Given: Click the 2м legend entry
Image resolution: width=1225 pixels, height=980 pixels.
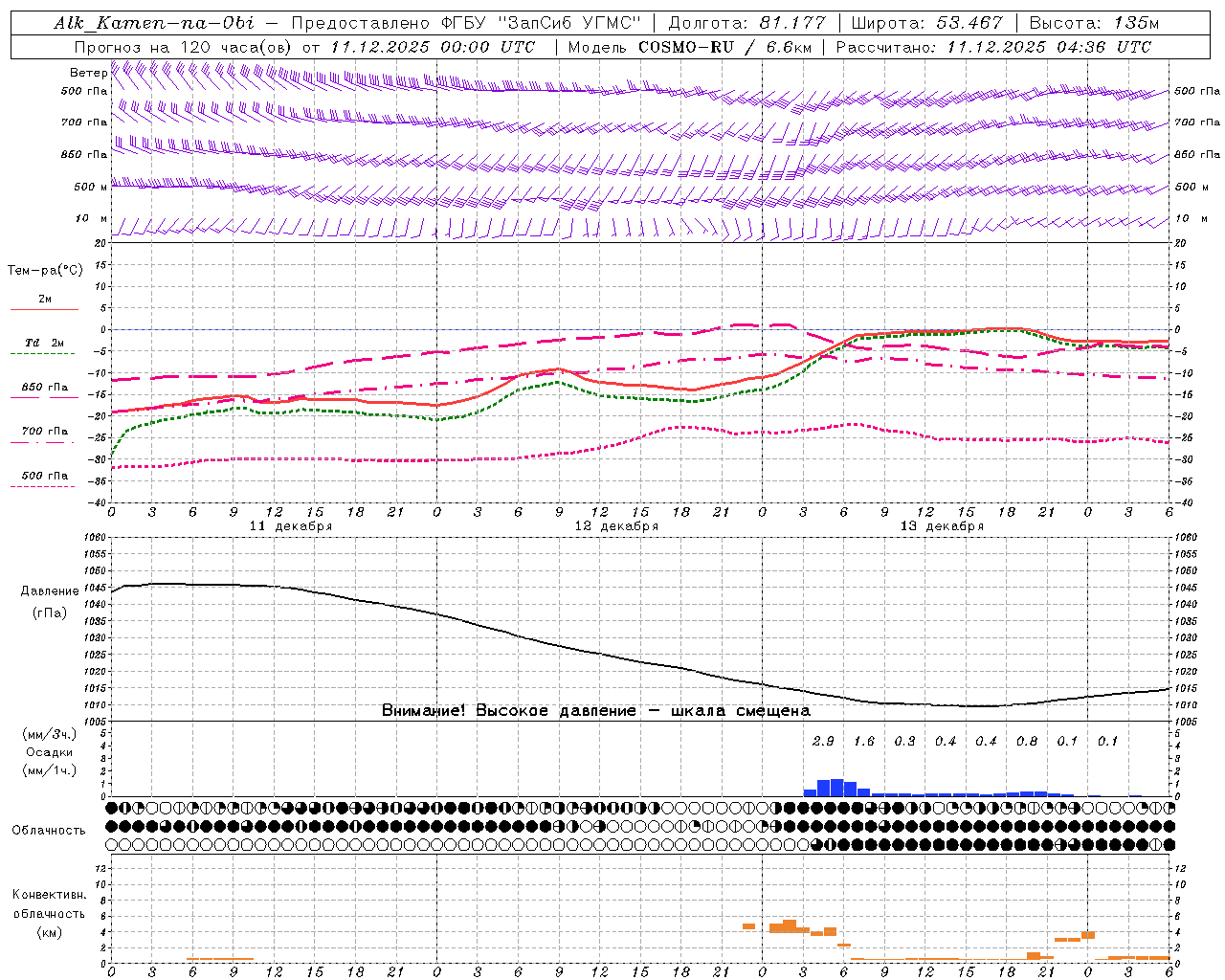Looking at the screenshot, I should (x=45, y=299).
